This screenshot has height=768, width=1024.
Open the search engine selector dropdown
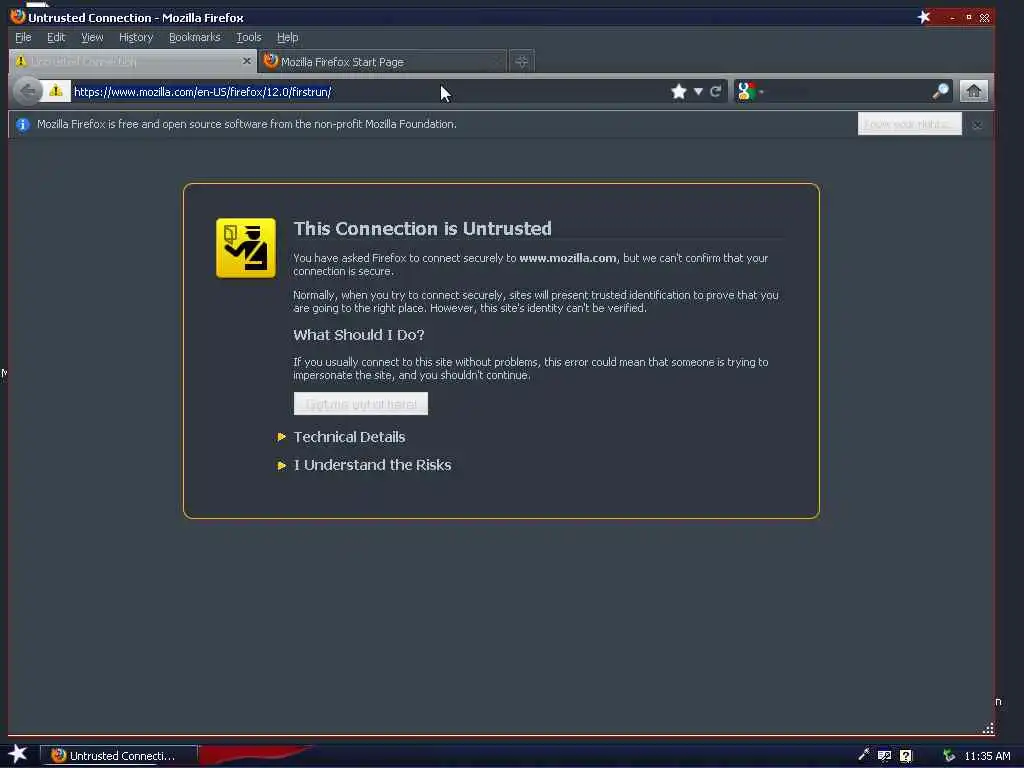(761, 92)
